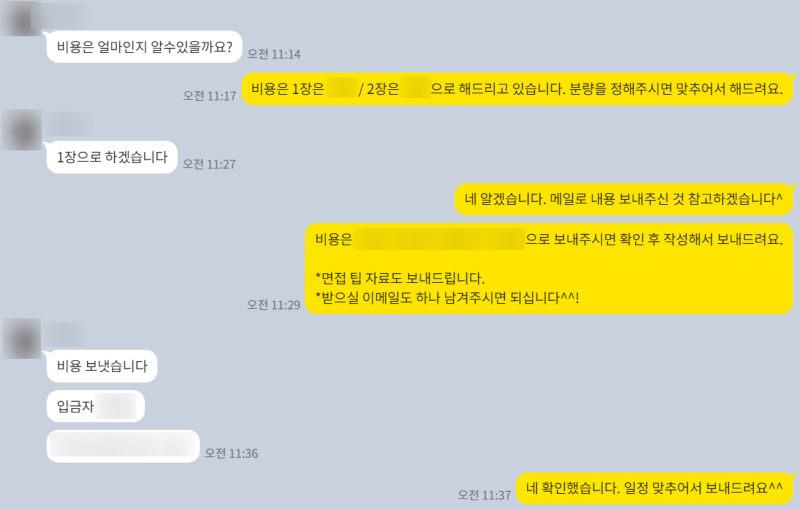Select the 비용은 얼마인지 알수있을까요? message bubble
800x510 pixels.
click(144, 47)
